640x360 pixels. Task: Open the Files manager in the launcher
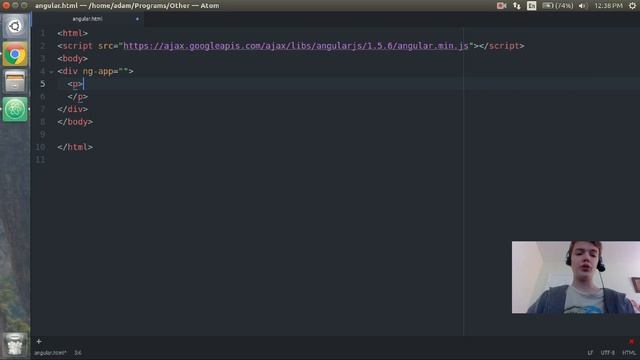point(15,81)
